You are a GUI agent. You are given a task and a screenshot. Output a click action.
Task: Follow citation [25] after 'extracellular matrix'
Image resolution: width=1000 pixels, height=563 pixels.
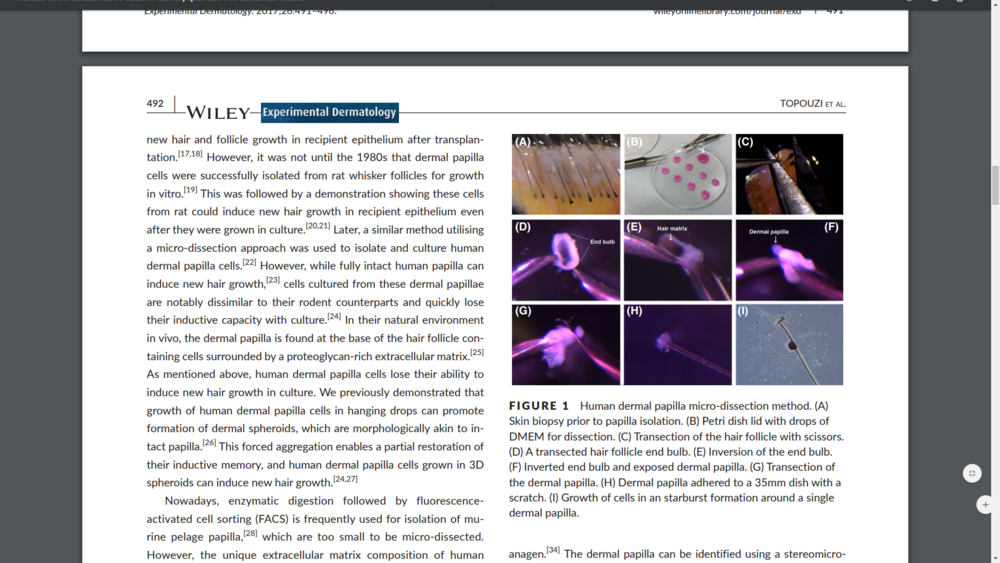(x=477, y=352)
